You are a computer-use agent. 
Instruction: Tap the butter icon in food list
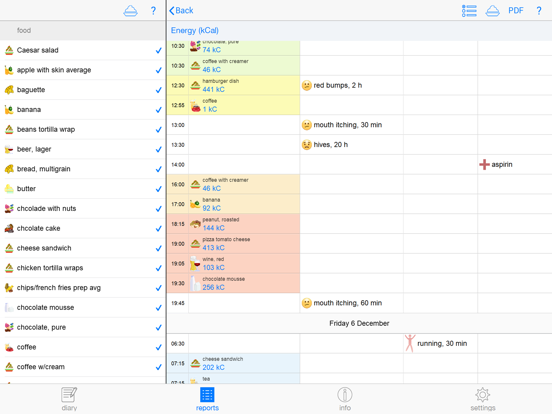click(x=9, y=189)
